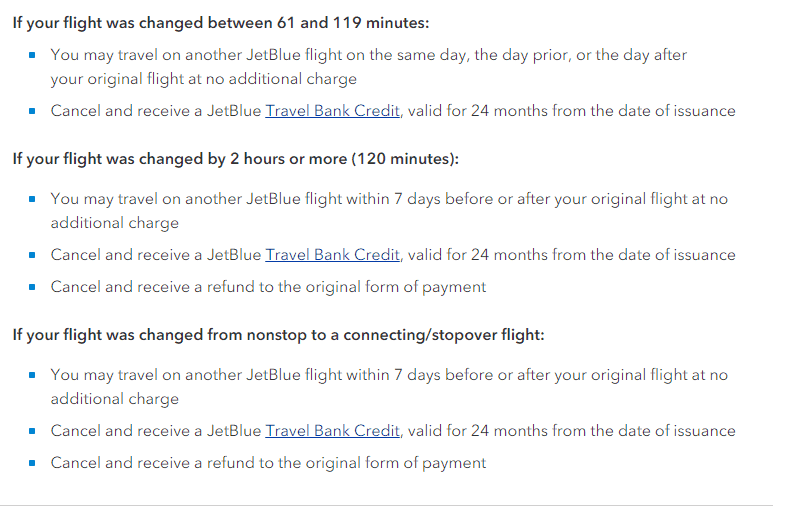Click blue bullet before 'within 7 days' item in 2 hours section
Image resolution: width=797 pixels, height=519 pixels.
pos(32,199)
